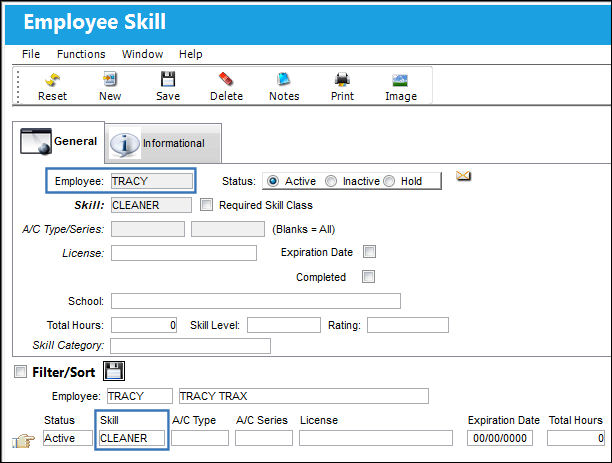612x463 pixels.
Task: Click the Skill Level input field
Action: tap(284, 325)
